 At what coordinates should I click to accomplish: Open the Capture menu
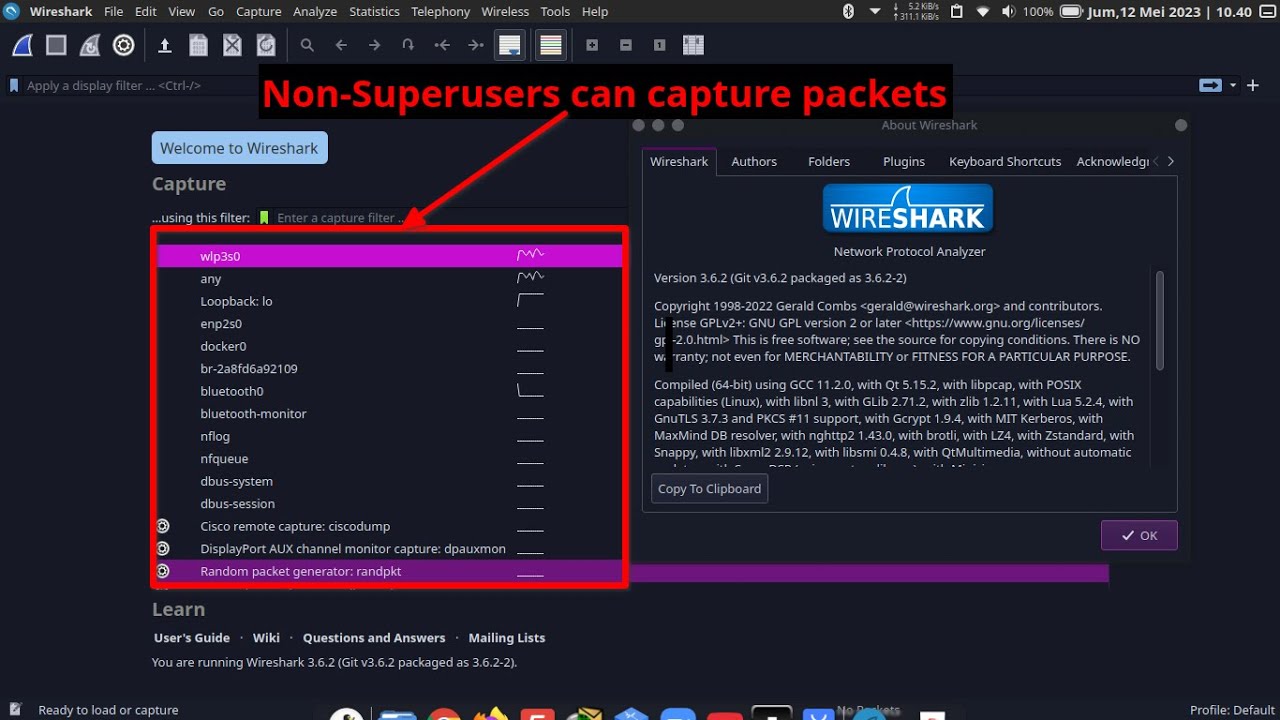point(258,11)
